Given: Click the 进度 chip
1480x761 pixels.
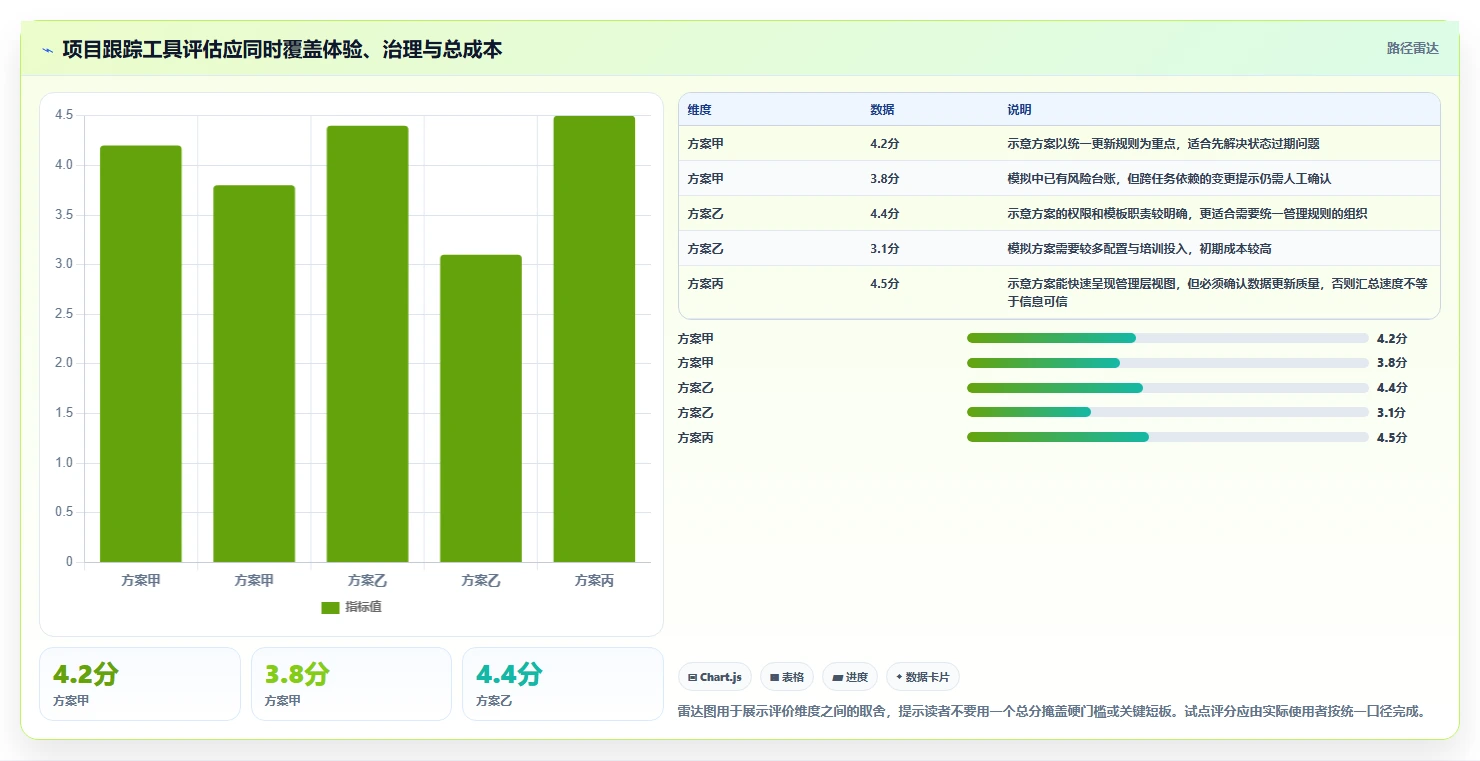Looking at the screenshot, I should pyautogui.click(x=850, y=677).
